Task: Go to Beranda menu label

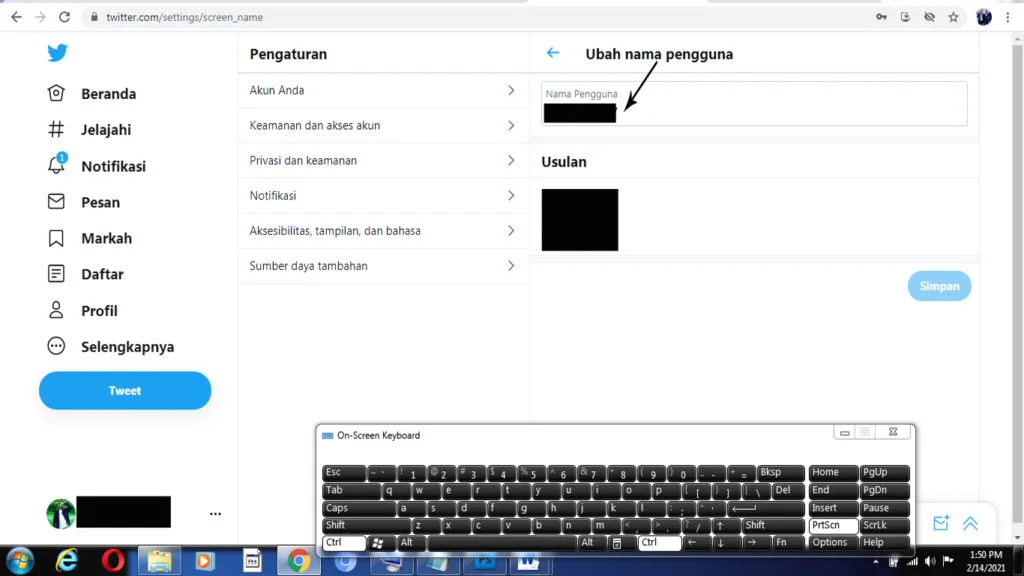Action: pyautogui.click(x=108, y=94)
